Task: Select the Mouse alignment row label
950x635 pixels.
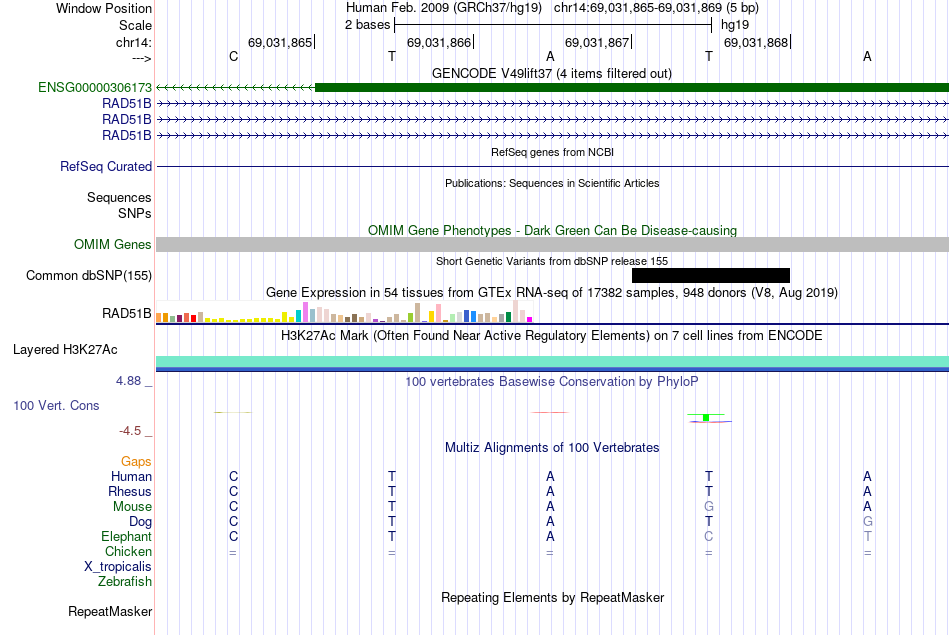Action: tap(132, 507)
